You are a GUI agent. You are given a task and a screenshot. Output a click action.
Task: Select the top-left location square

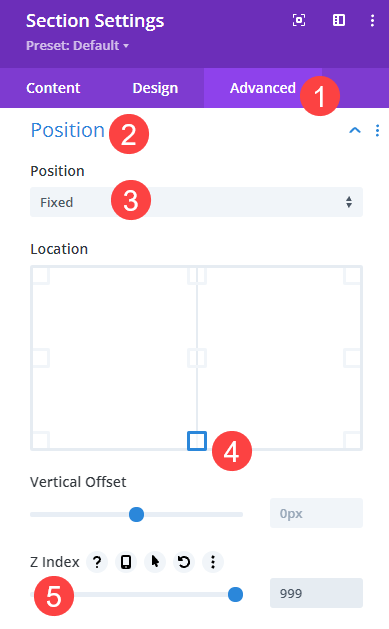(40, 275)
